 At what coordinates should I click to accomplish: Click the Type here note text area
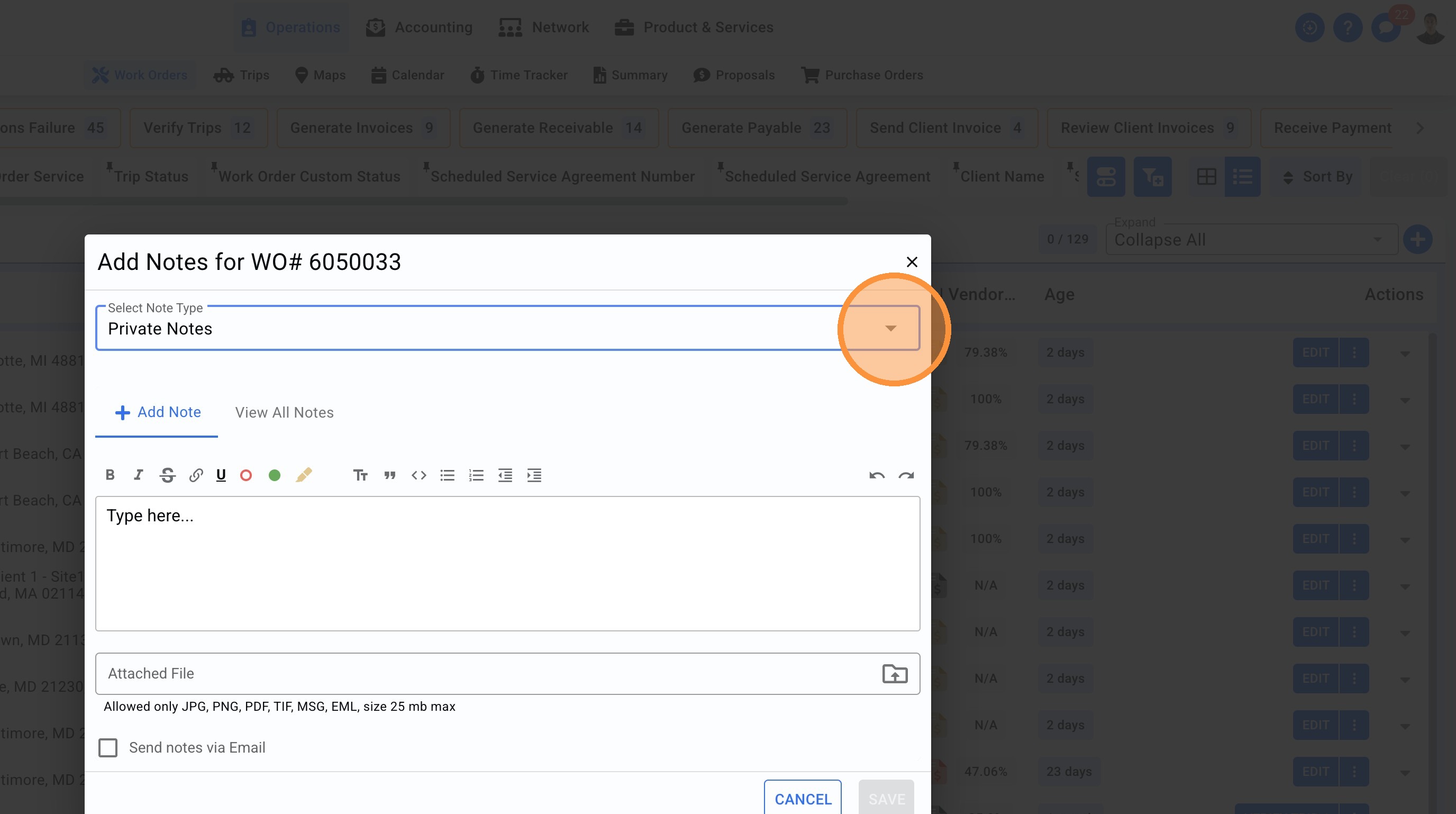(x=507, y=563)
